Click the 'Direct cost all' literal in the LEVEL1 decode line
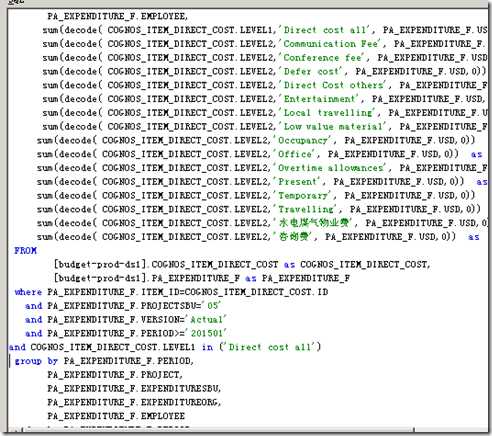This screenshot has width=492, height=436. pyautogui.click(x=326, y=30)
